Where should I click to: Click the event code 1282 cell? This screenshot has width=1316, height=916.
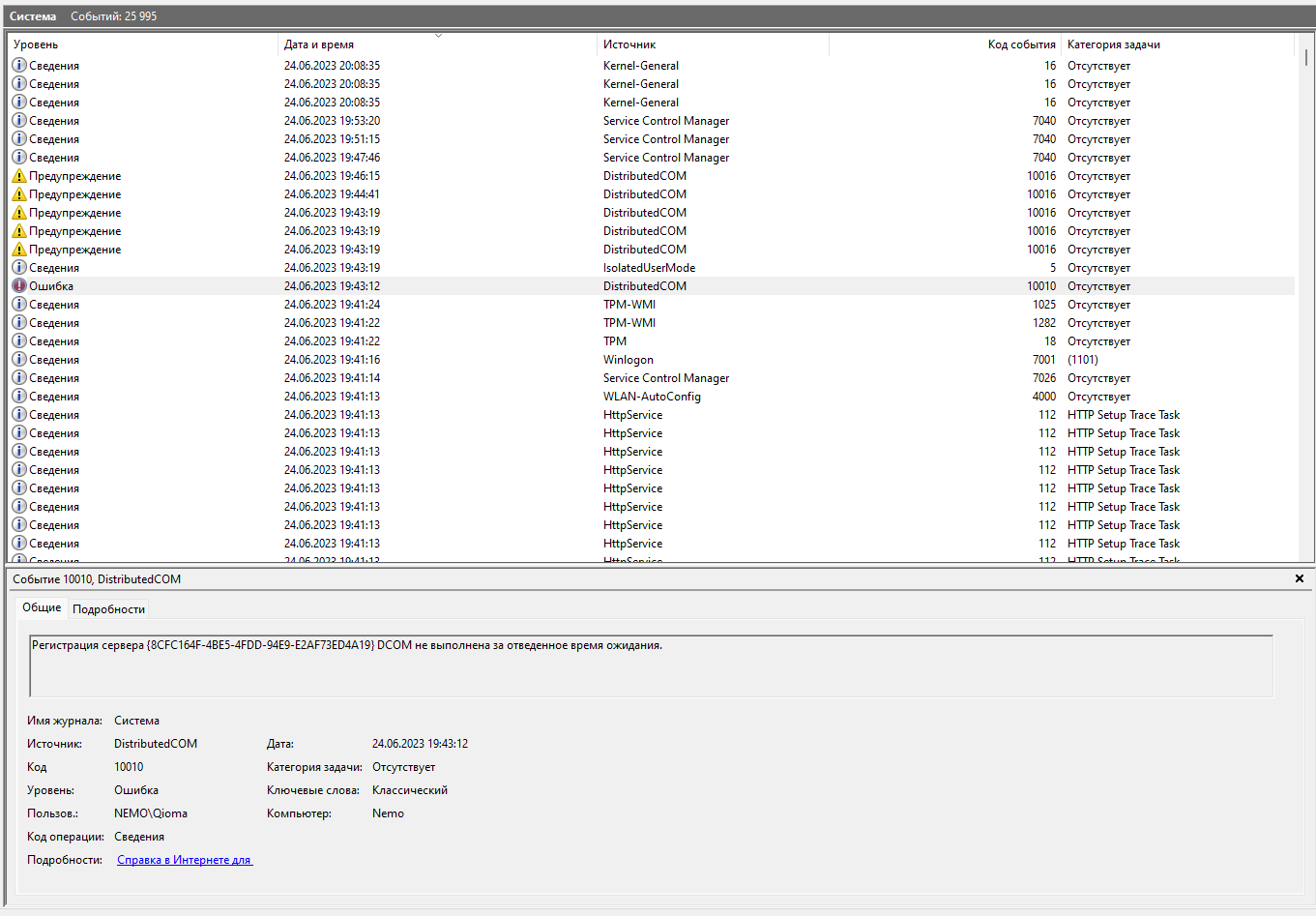click(x=1044, y=323)
